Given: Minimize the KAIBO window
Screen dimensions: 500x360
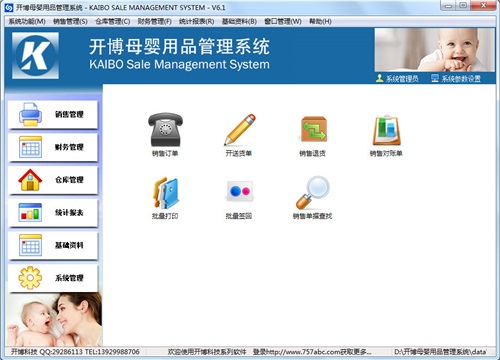Looking at the screenshot, I should point(449,6).
